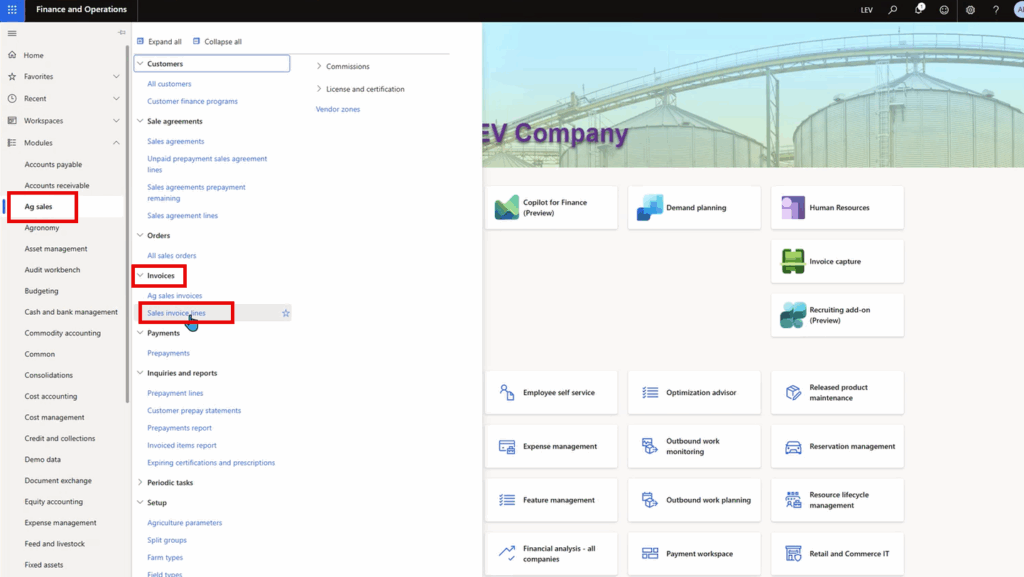
Task: Select Commodity accounting module
Action: (x=63, y=333)
